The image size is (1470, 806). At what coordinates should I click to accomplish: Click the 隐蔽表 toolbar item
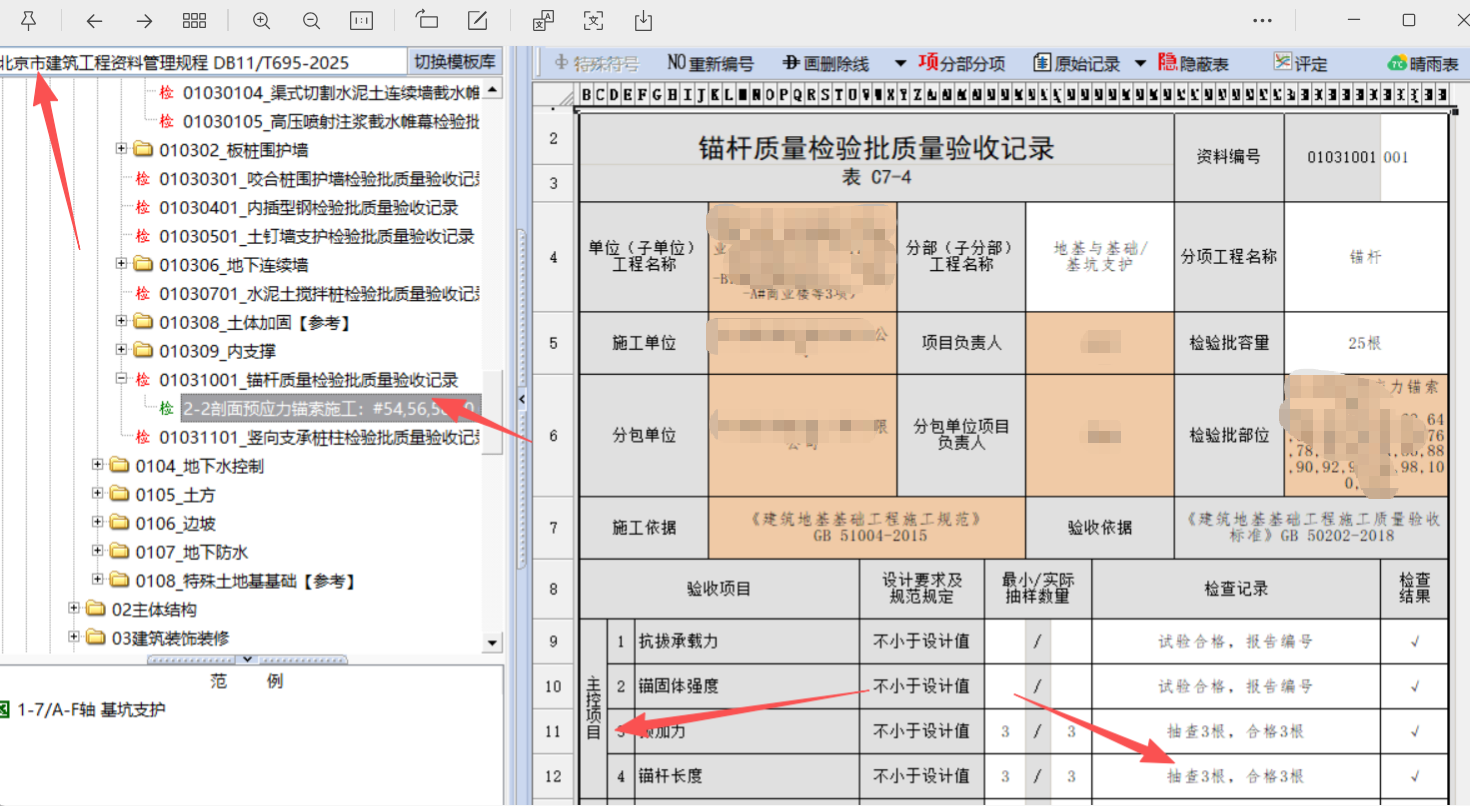point(1193,63)
